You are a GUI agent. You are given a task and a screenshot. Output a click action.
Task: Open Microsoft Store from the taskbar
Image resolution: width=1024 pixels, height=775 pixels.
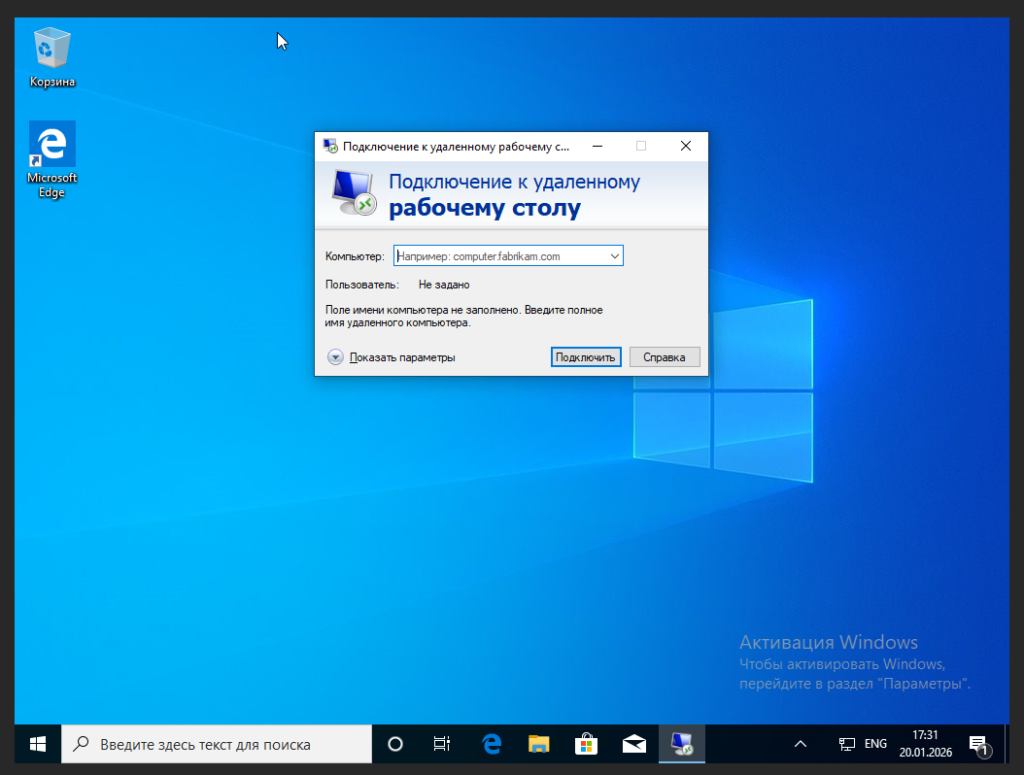tap(586, 744)
